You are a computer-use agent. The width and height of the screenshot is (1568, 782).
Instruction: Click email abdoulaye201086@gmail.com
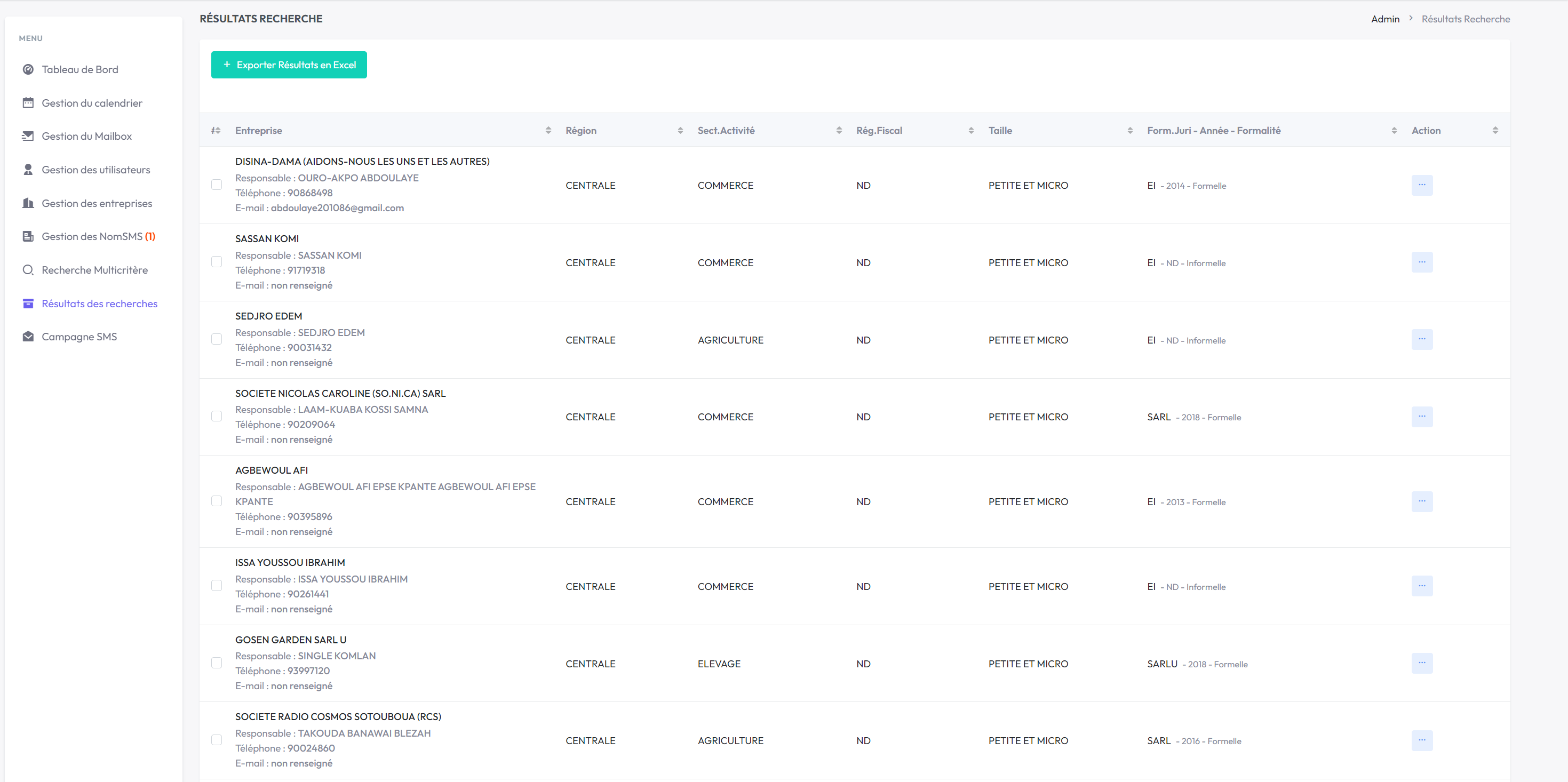[x=337, y=208]
